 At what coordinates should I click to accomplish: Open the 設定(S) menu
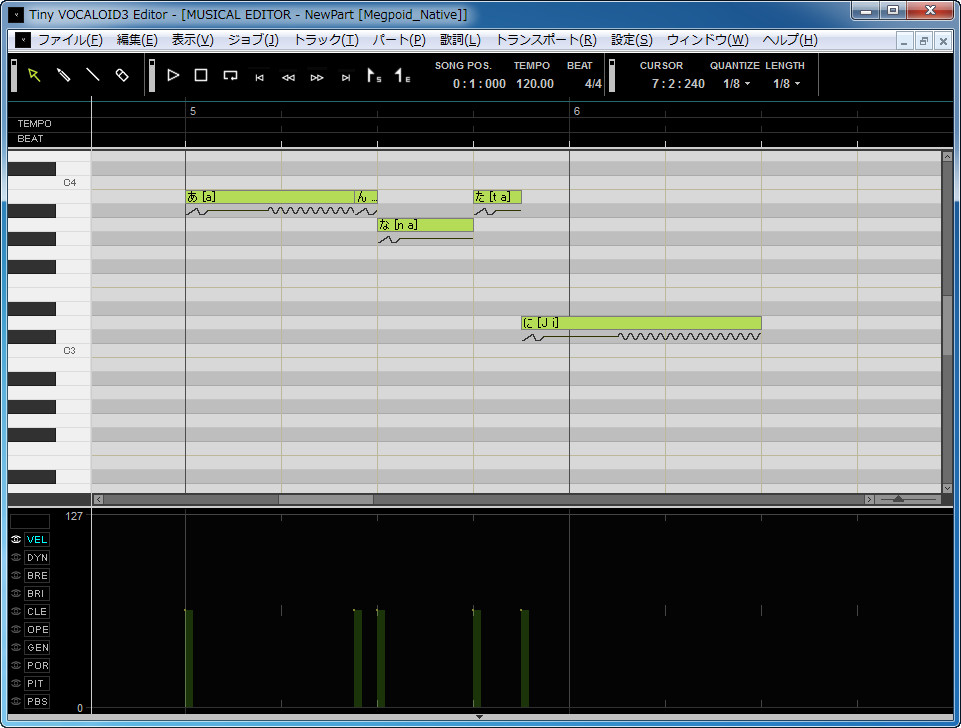631,40
